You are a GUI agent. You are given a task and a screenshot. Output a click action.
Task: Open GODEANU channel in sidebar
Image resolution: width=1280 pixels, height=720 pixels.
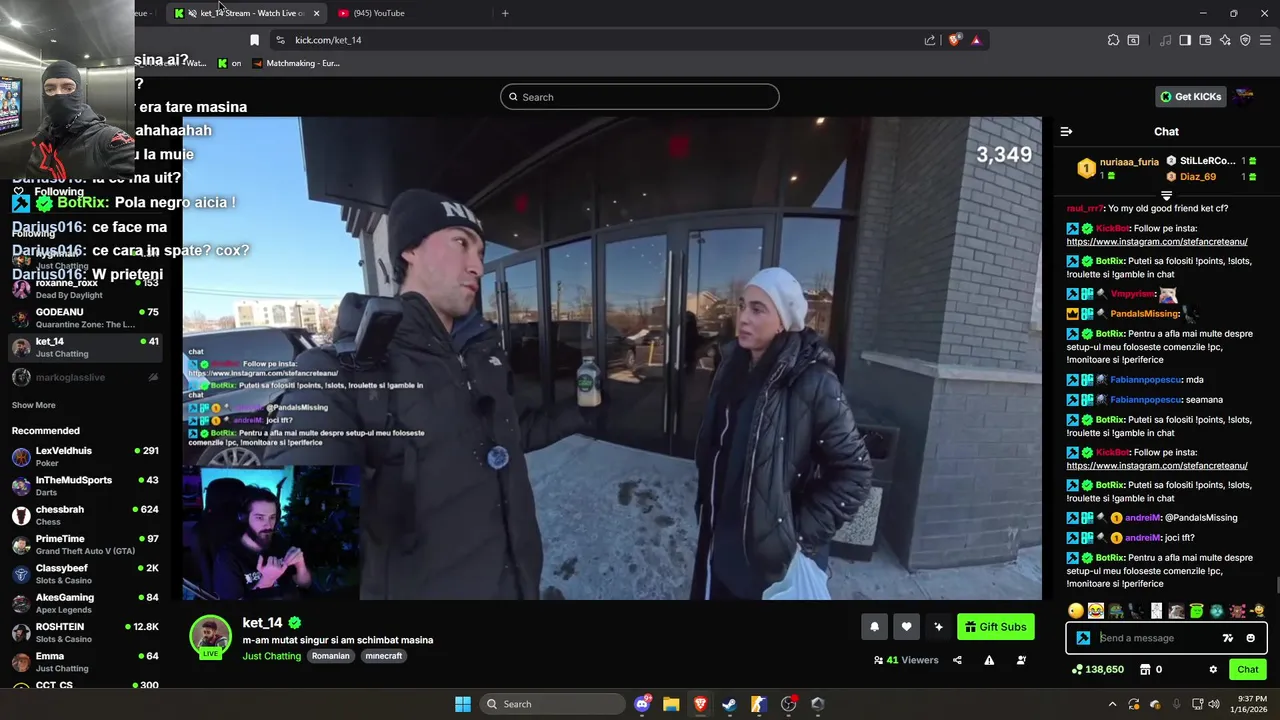point(84,318)
